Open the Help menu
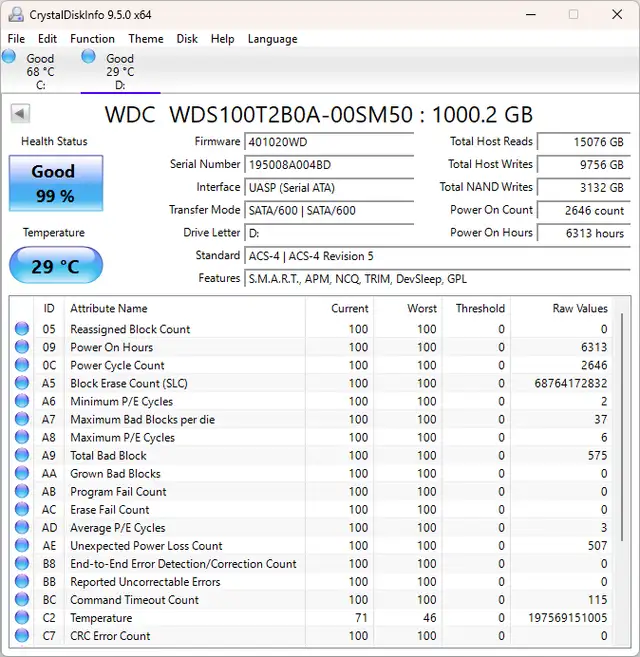This screenshot has width=640, height=657. tap(222, 39)
